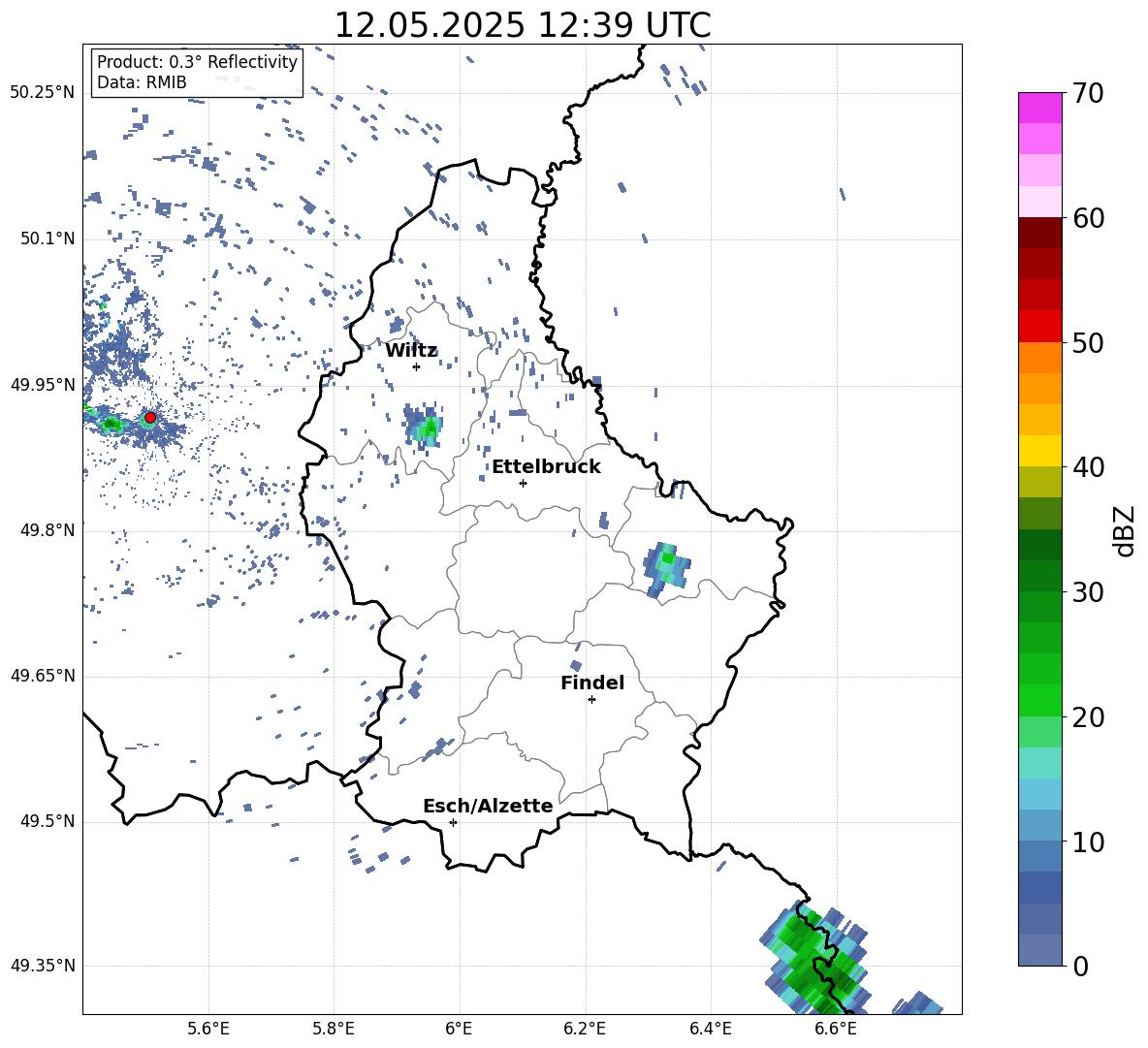
Task: Pick the yellow colorbar swatch above 40
Action: (1040, 451)
